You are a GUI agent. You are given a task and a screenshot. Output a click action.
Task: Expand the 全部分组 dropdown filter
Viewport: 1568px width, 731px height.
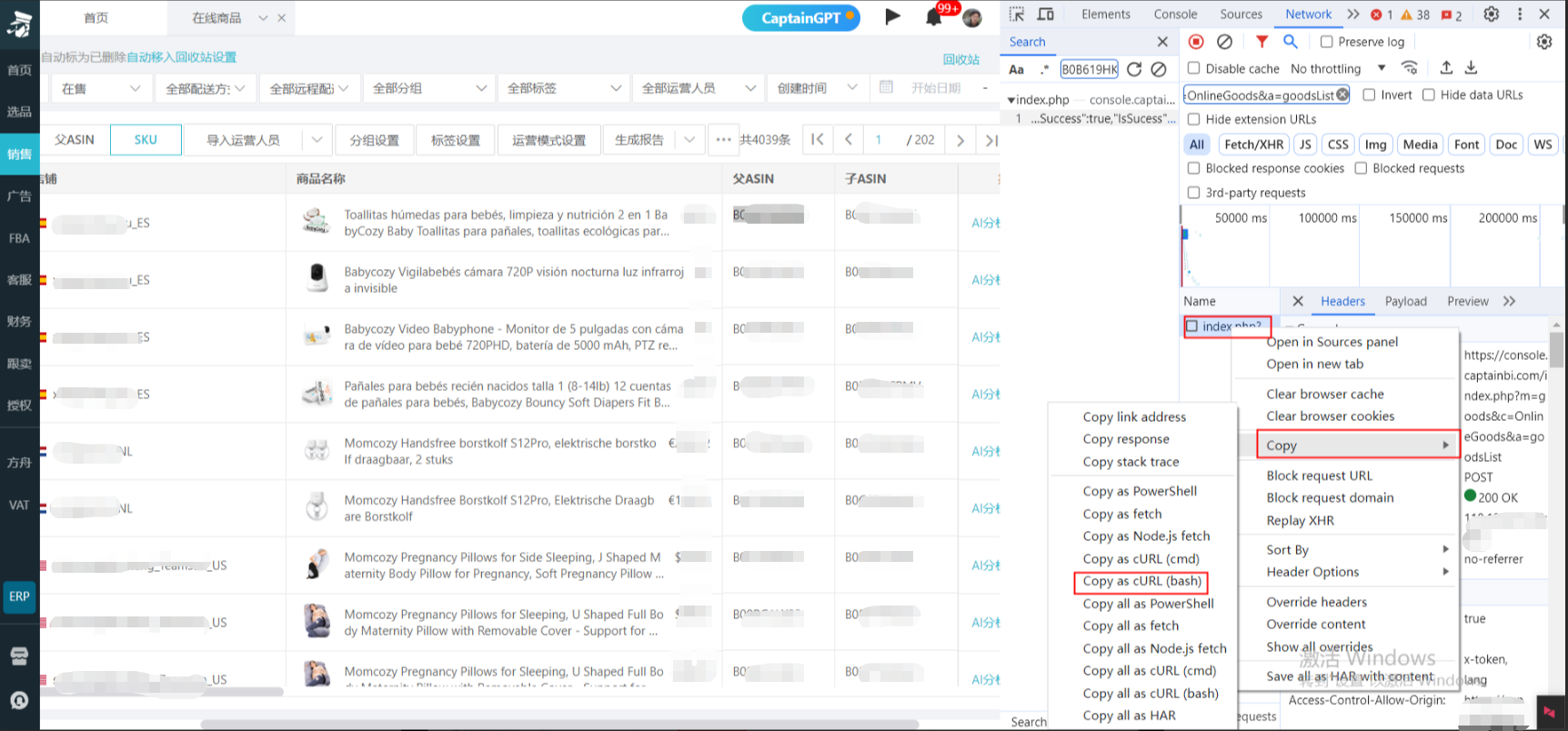coord(429,88)
